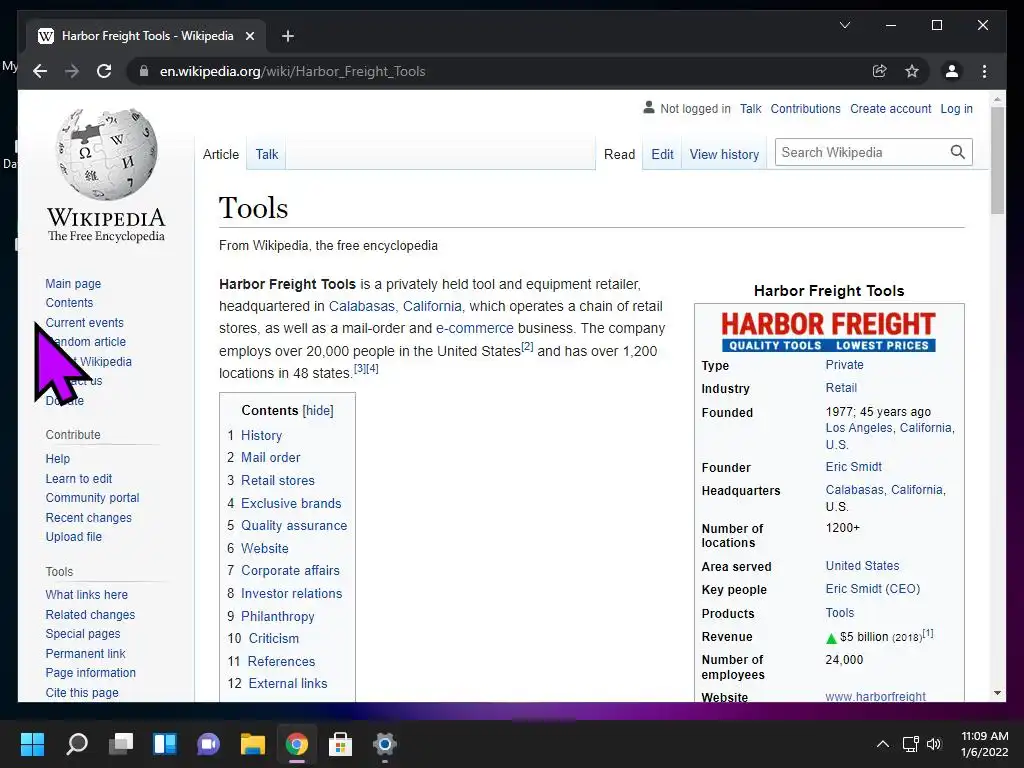The image size is (1024, 768).
Task: Click citation reference [2]
Action: (x=527, y=346)
